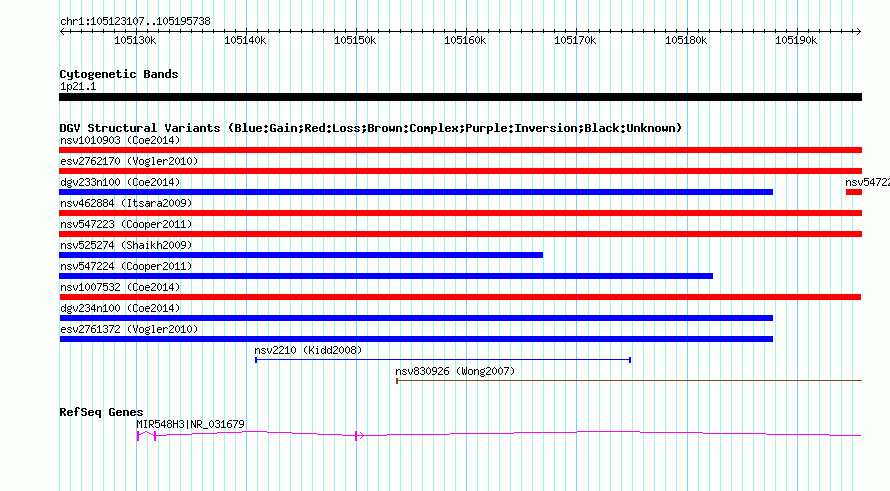
Task: Select the red nsv1007532 loss bar
Action: pos(460,297)
